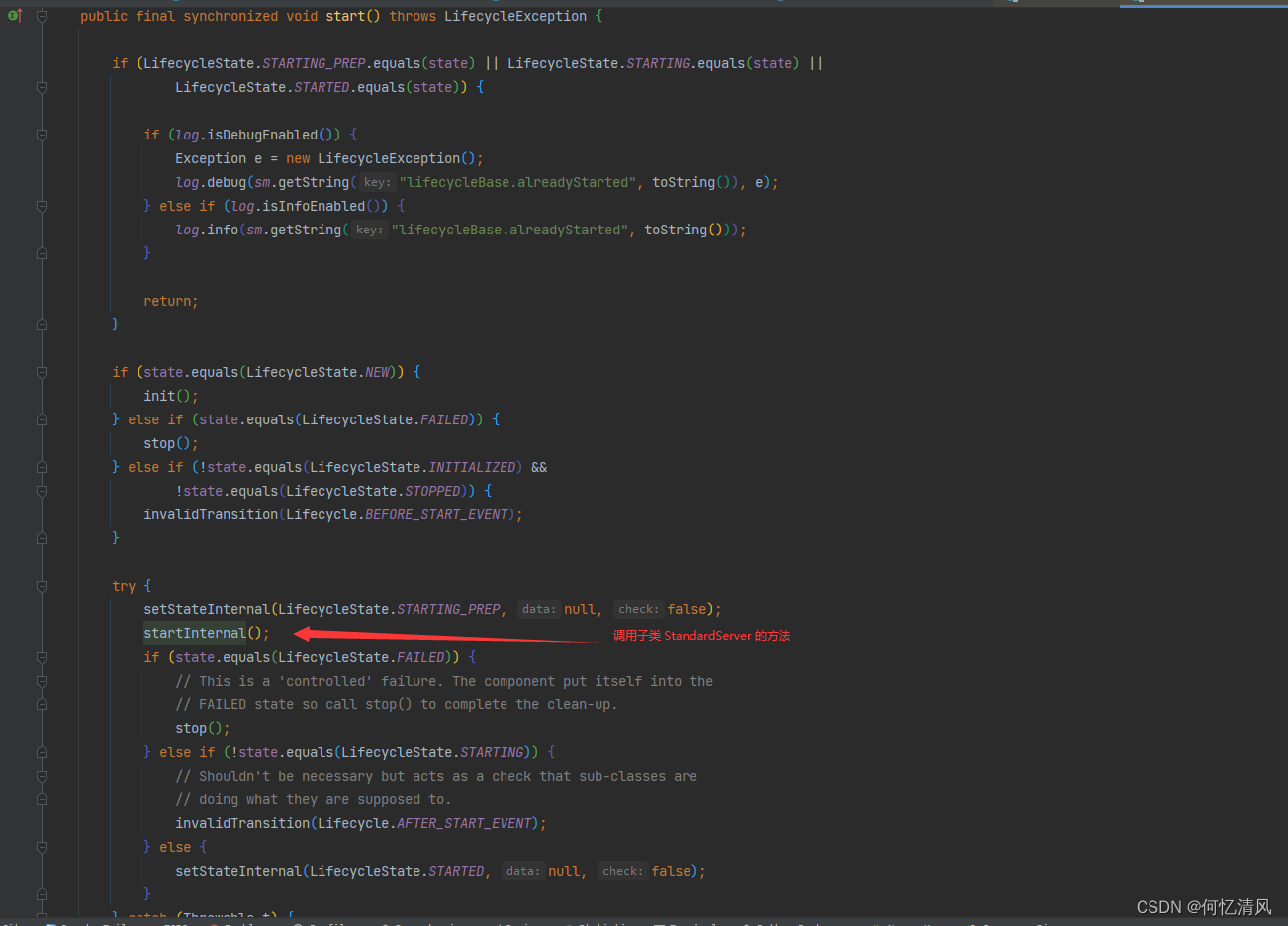
Task: Click the check: hint in the STARTING_PREP setStateInternal line
Action: (638, 609)
